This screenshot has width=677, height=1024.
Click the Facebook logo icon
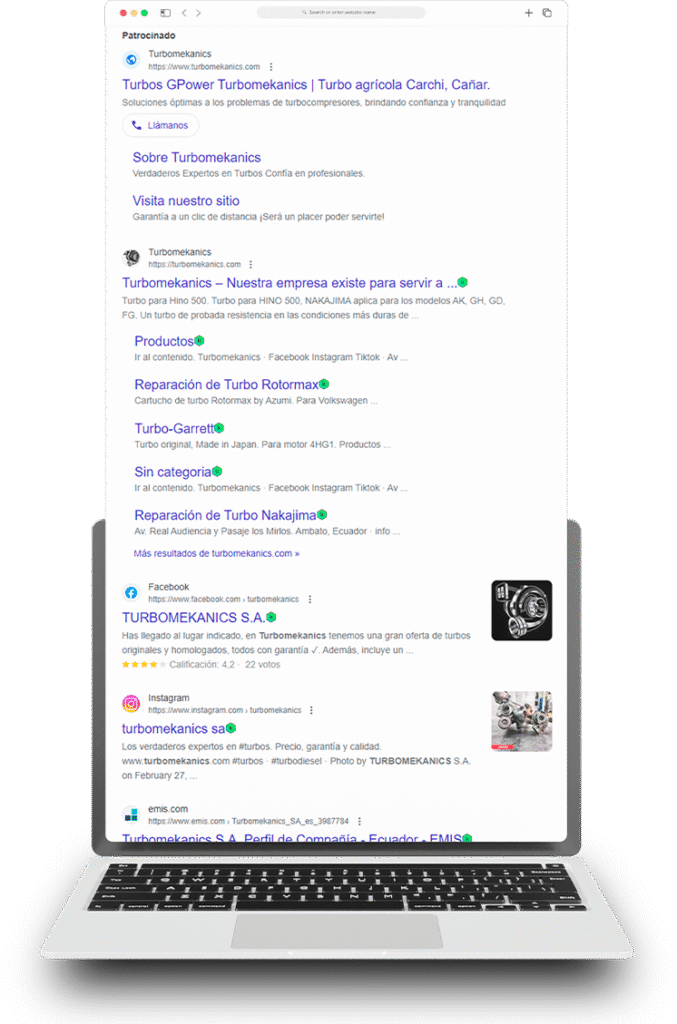131,592
